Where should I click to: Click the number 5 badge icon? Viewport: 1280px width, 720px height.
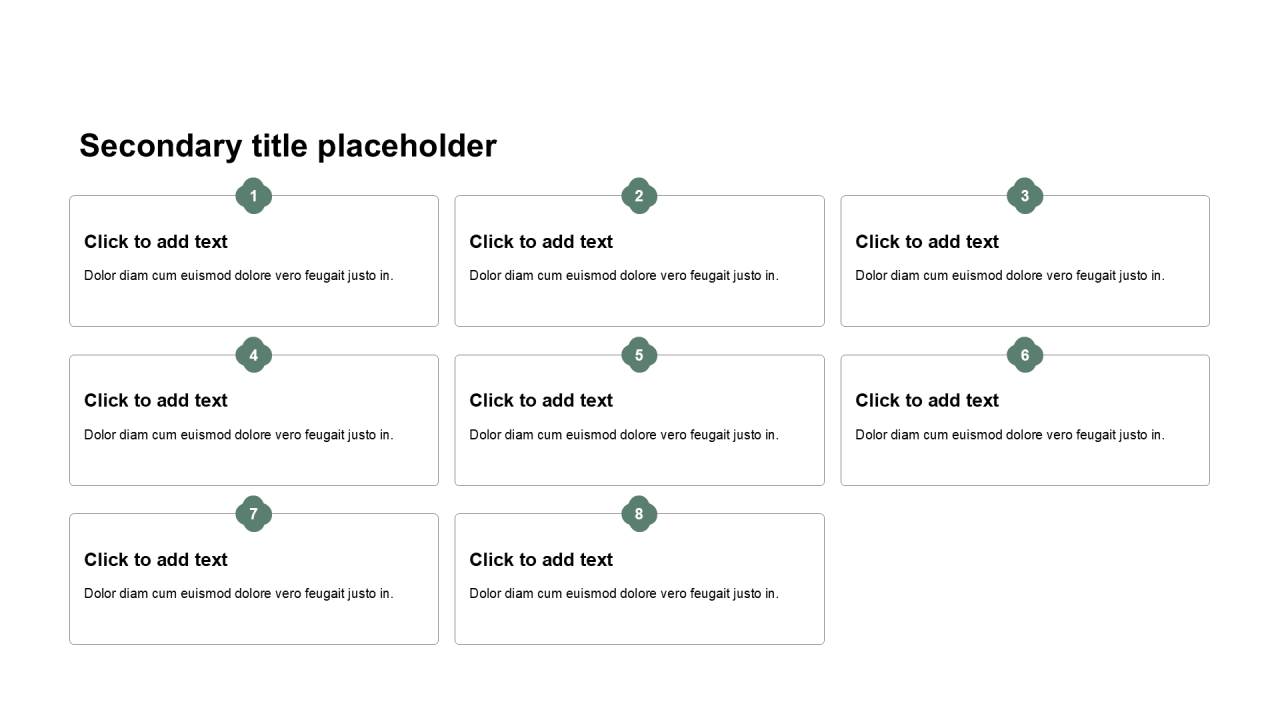[639, 355]
